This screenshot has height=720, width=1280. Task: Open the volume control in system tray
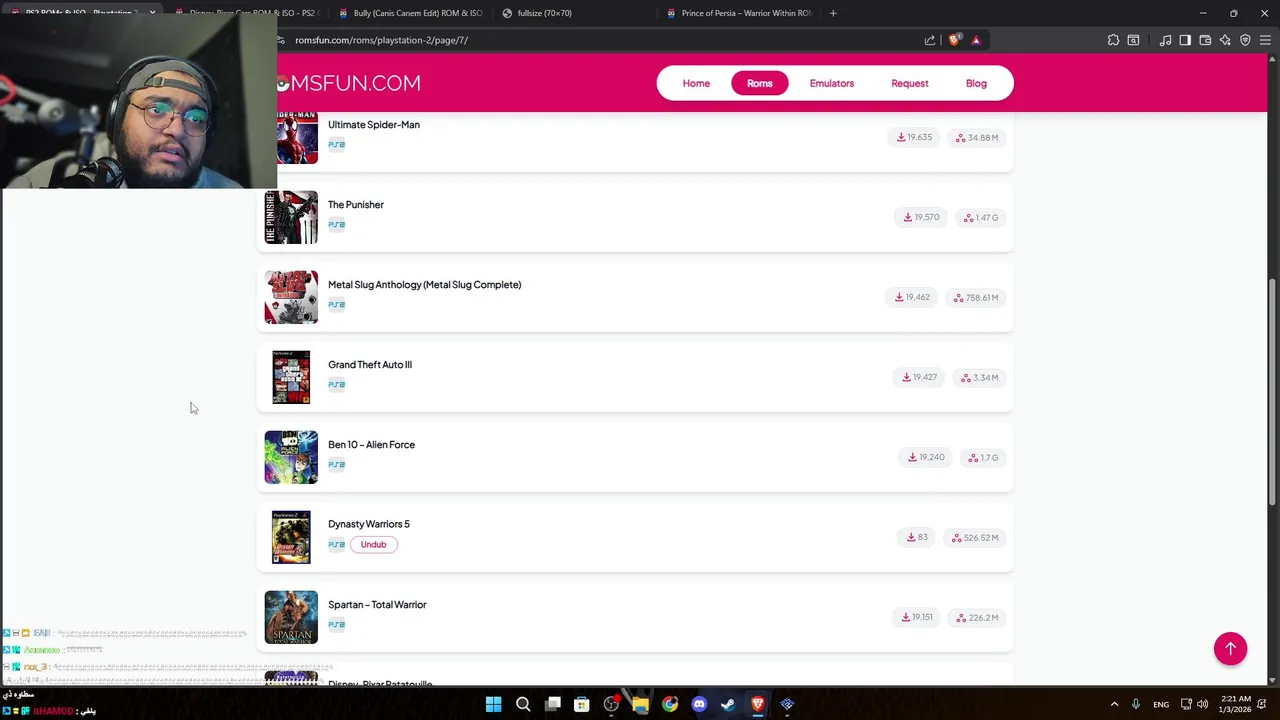coord(1203,704)
